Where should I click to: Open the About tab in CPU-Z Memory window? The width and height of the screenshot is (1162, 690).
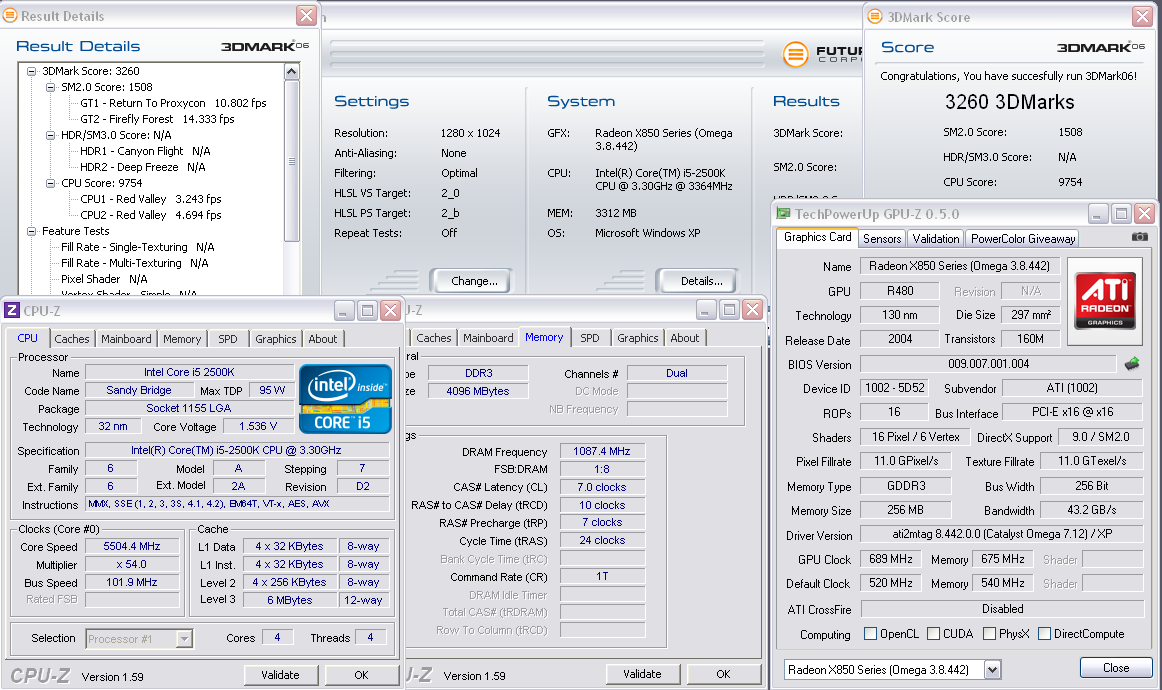[685, 338]
